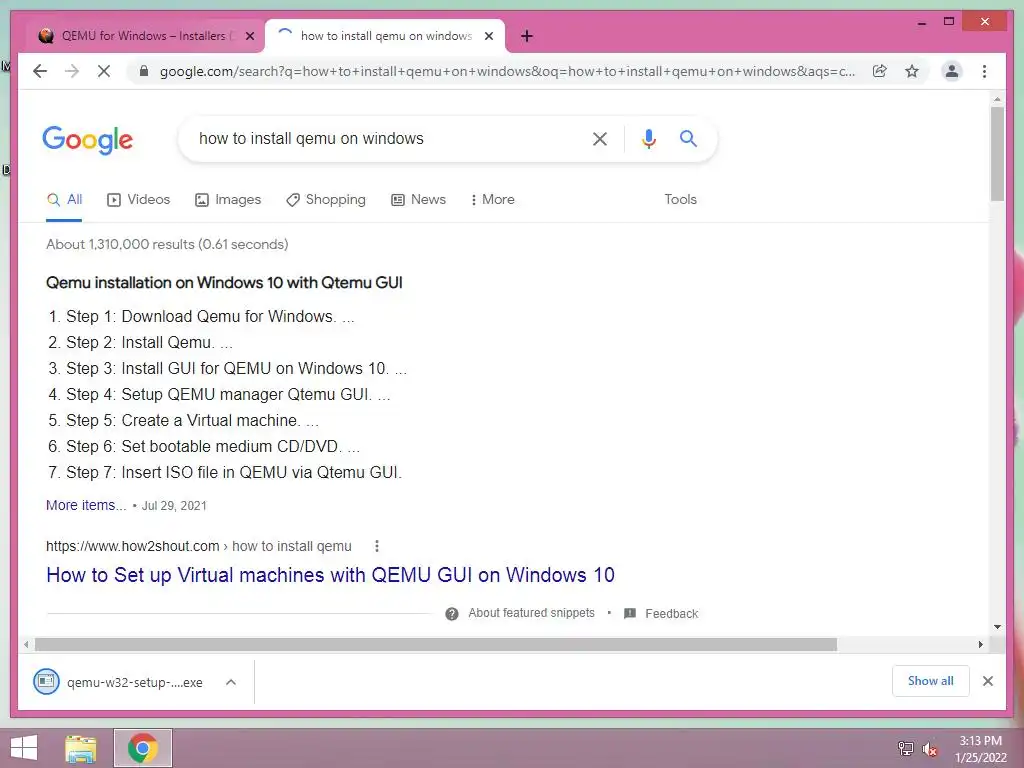Image resolution: width=1024 pixels, height=768 pixels.
Task: Click the network tray icon
Action: [x=906, y=748]
